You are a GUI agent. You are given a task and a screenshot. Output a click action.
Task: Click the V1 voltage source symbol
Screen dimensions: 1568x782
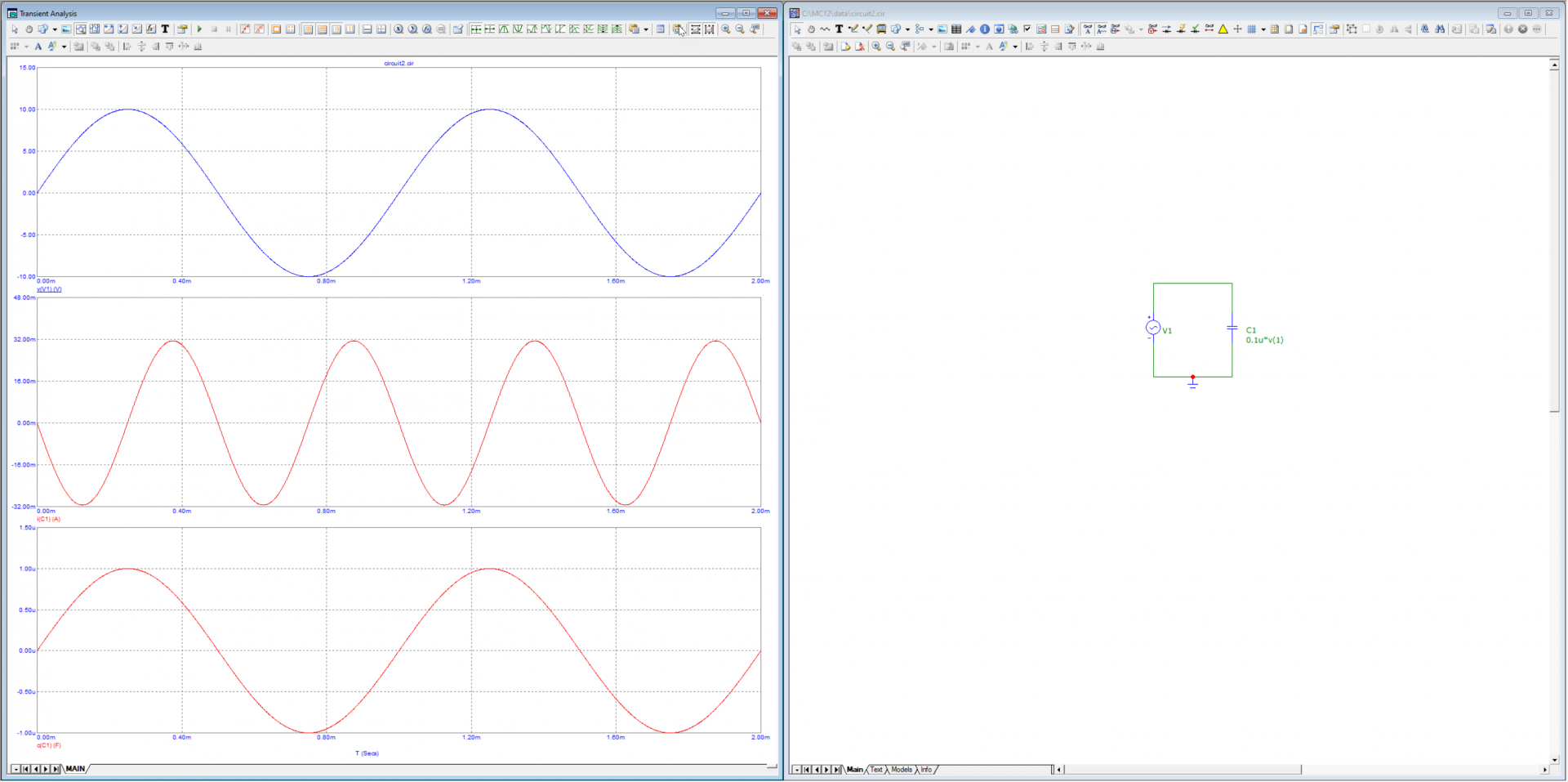[x=1153, y=328]
